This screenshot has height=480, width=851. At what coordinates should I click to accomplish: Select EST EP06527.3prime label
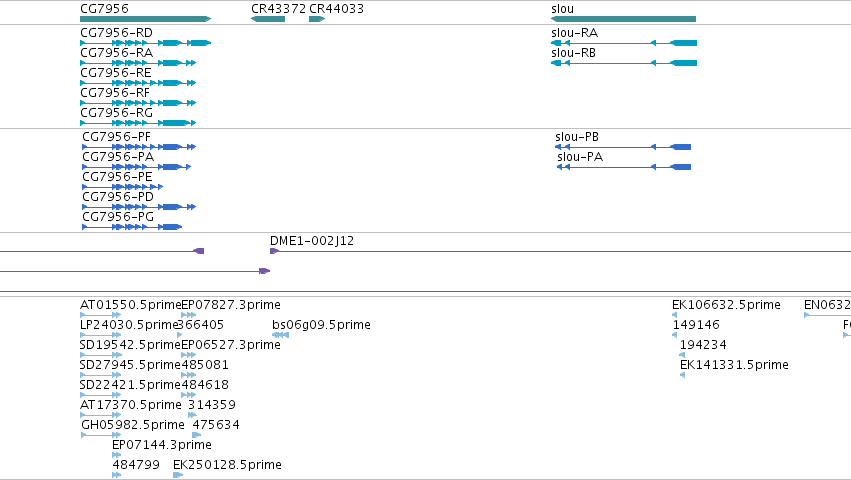click(x=231, y=345)
